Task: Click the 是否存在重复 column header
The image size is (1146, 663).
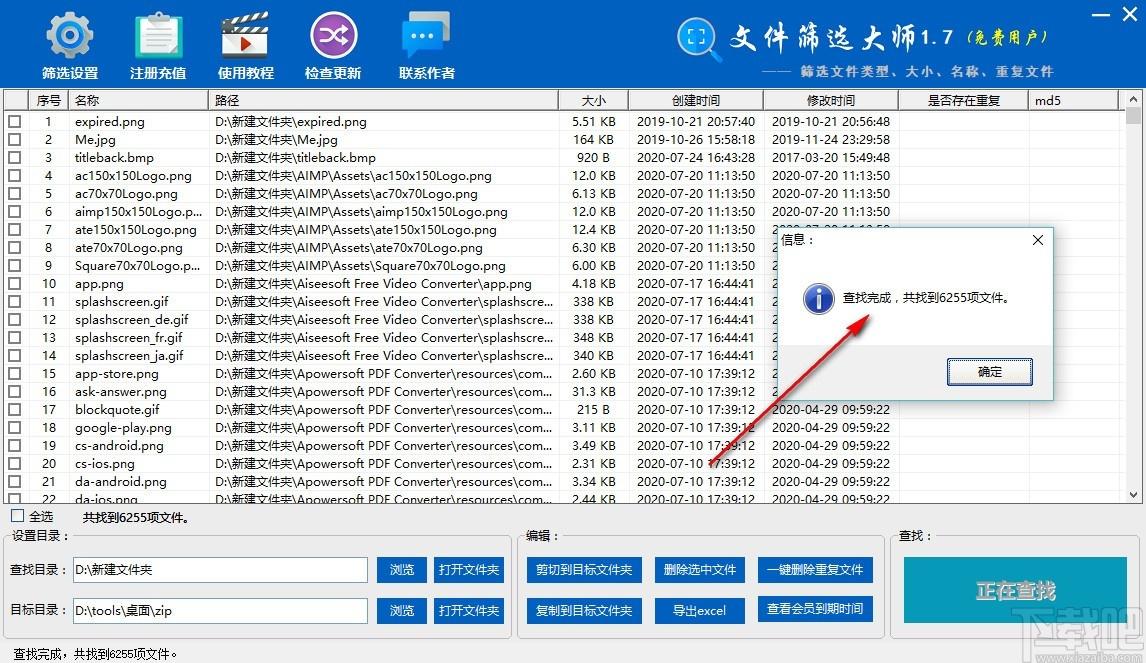Action: 963,100
